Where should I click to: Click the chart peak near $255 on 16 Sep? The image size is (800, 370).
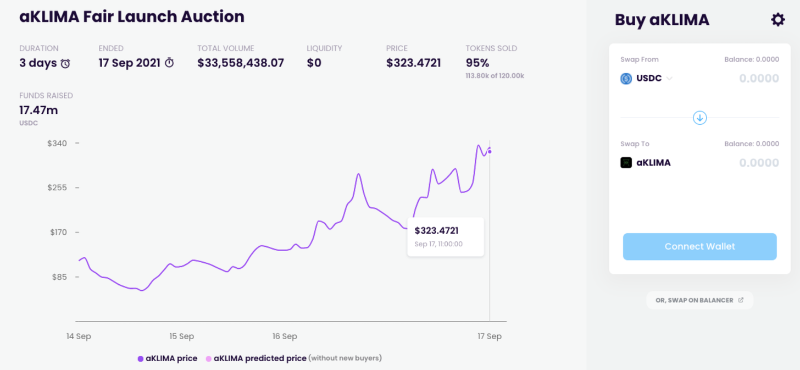tap(359, 174)
